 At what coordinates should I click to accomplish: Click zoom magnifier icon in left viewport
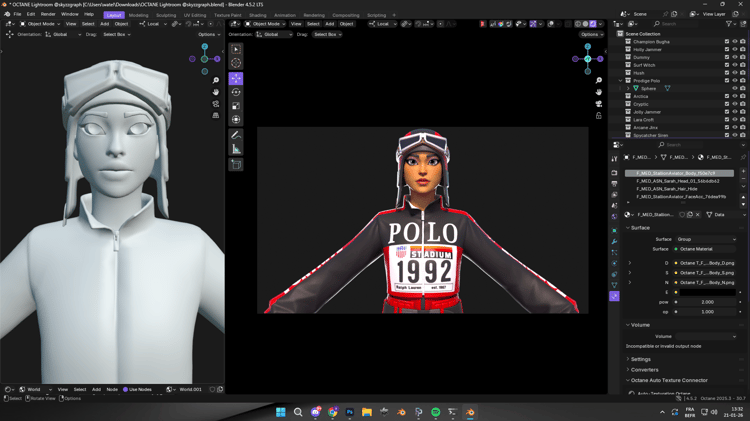point(216,80)
